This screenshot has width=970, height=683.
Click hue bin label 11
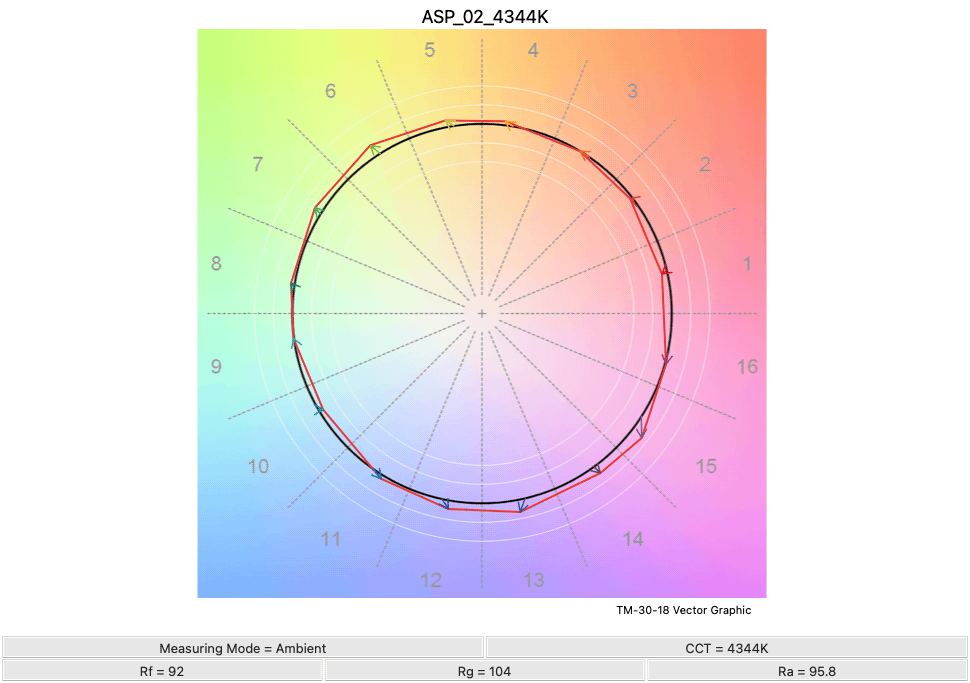coord(330,539)
